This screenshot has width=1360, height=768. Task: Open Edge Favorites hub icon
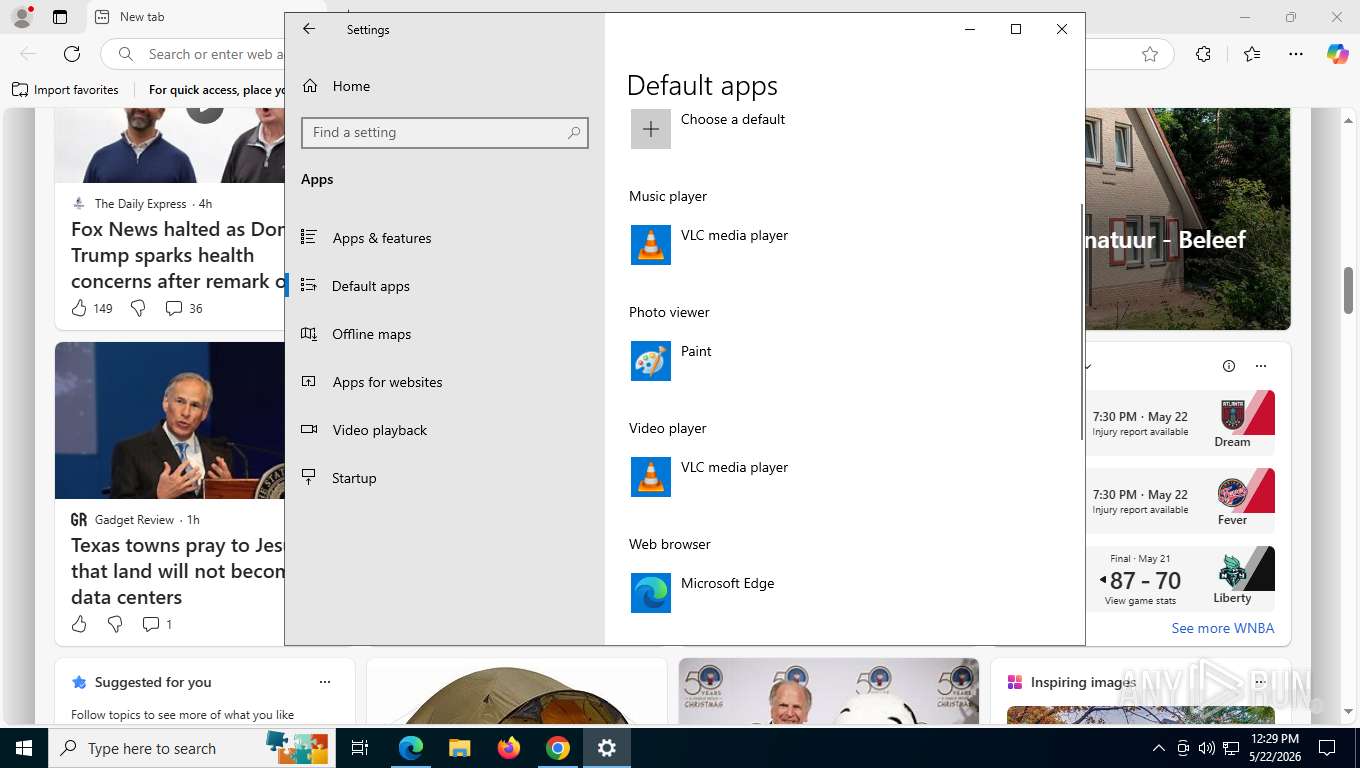[1252, 54]
